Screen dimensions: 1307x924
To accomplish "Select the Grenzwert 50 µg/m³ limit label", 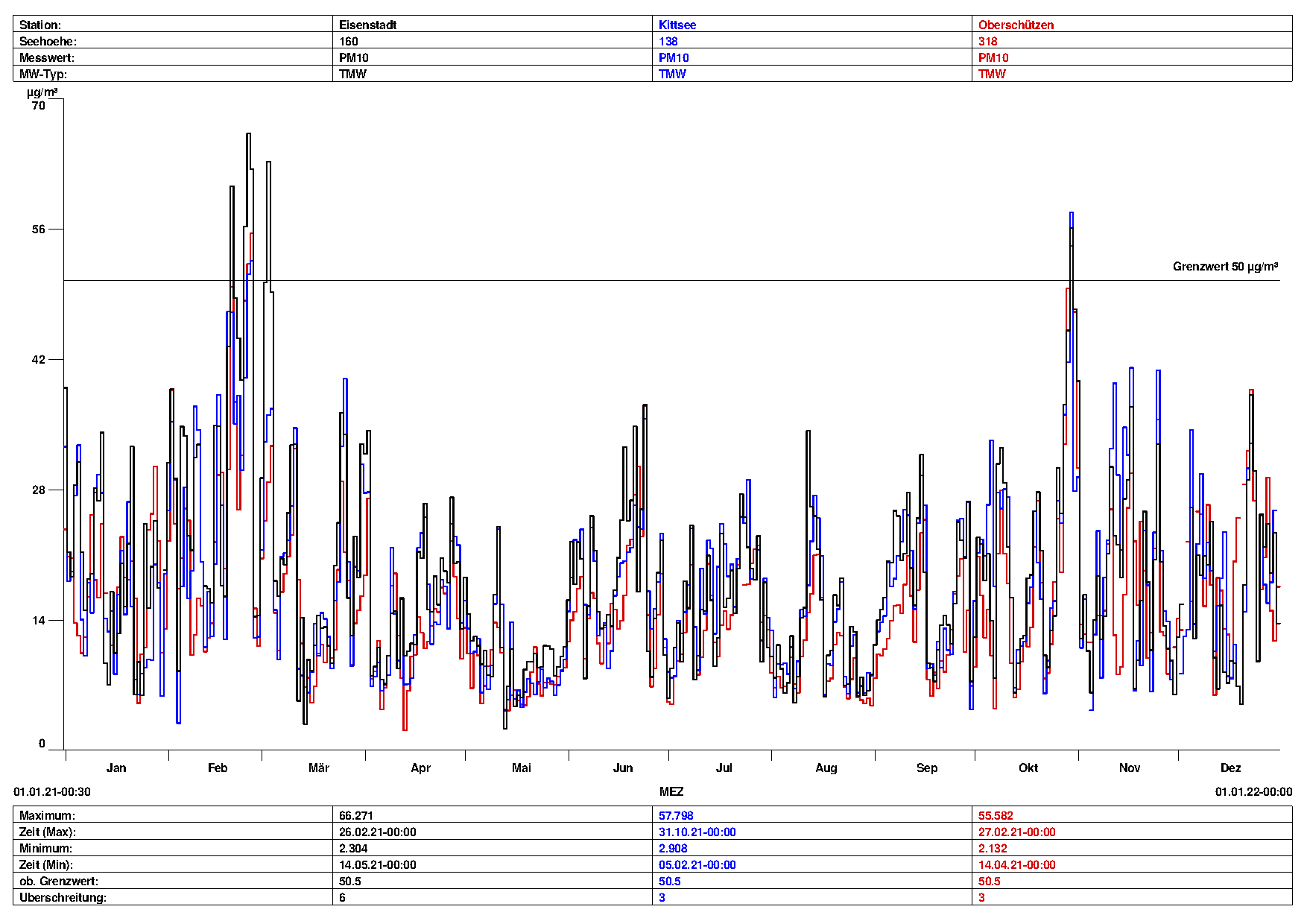I will 1225,267.
